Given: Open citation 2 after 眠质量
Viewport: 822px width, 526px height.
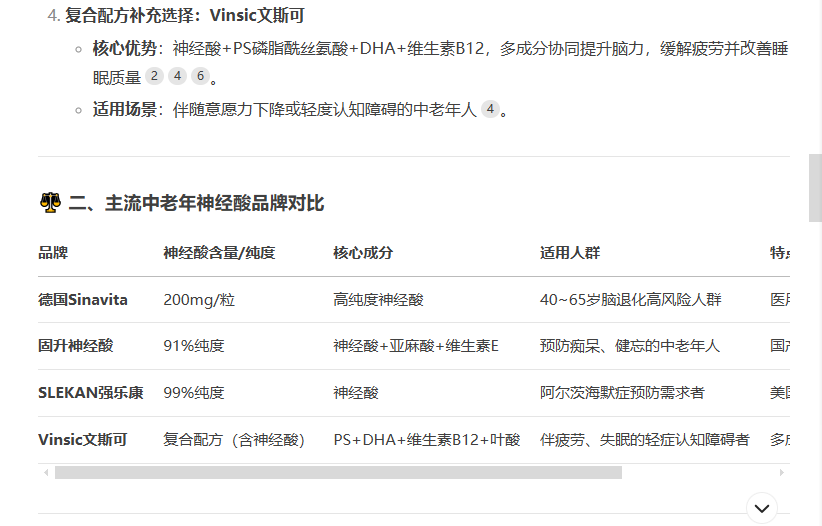Looking at the screenshot, I should (154, 76).
